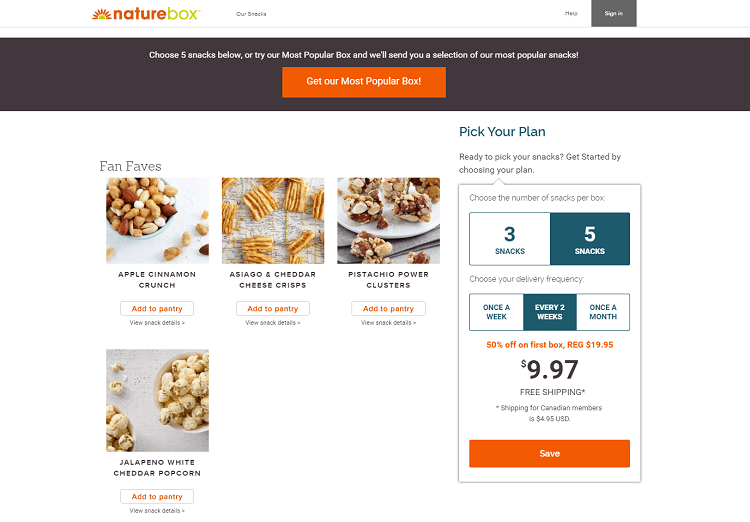Open the Pistachio Power Clusters photo

388,220
